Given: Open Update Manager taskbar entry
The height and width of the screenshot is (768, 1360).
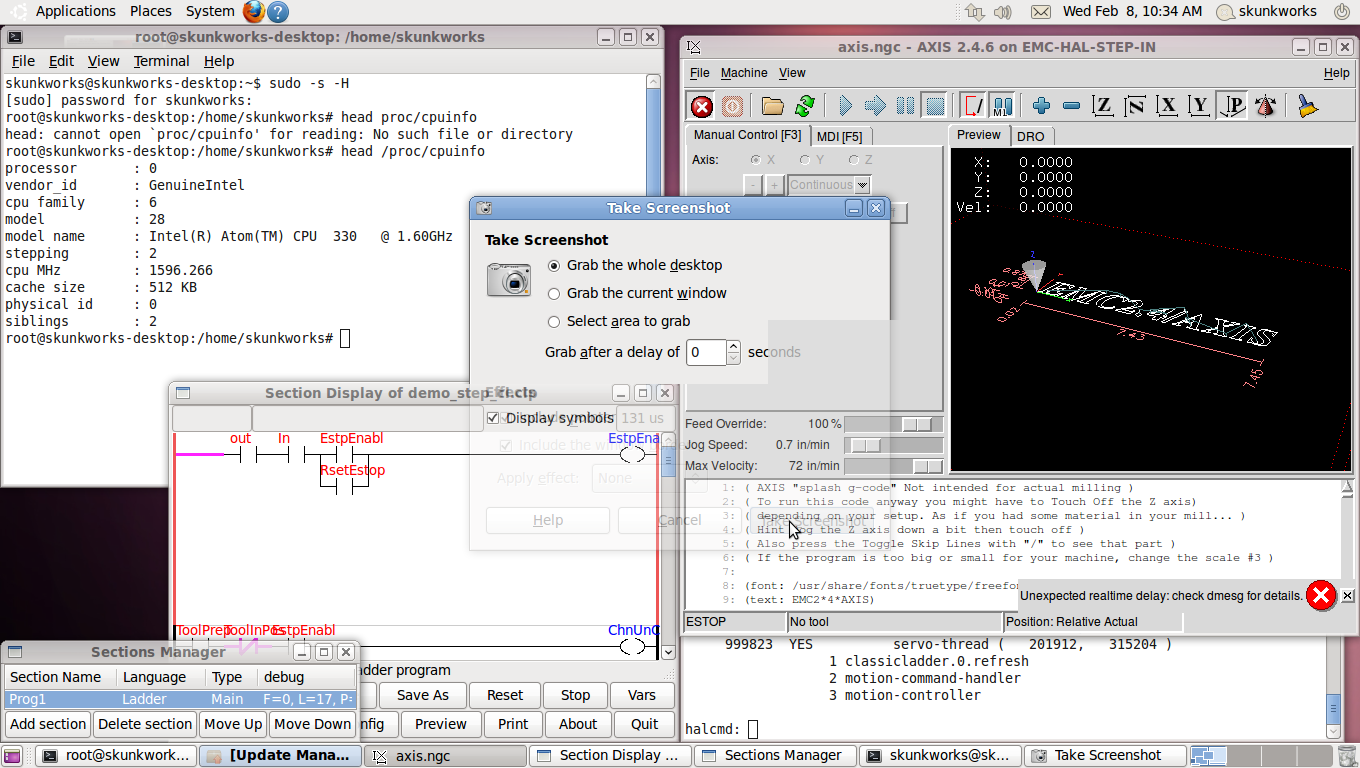Looking at the screenshot, I should click(280, 756).
